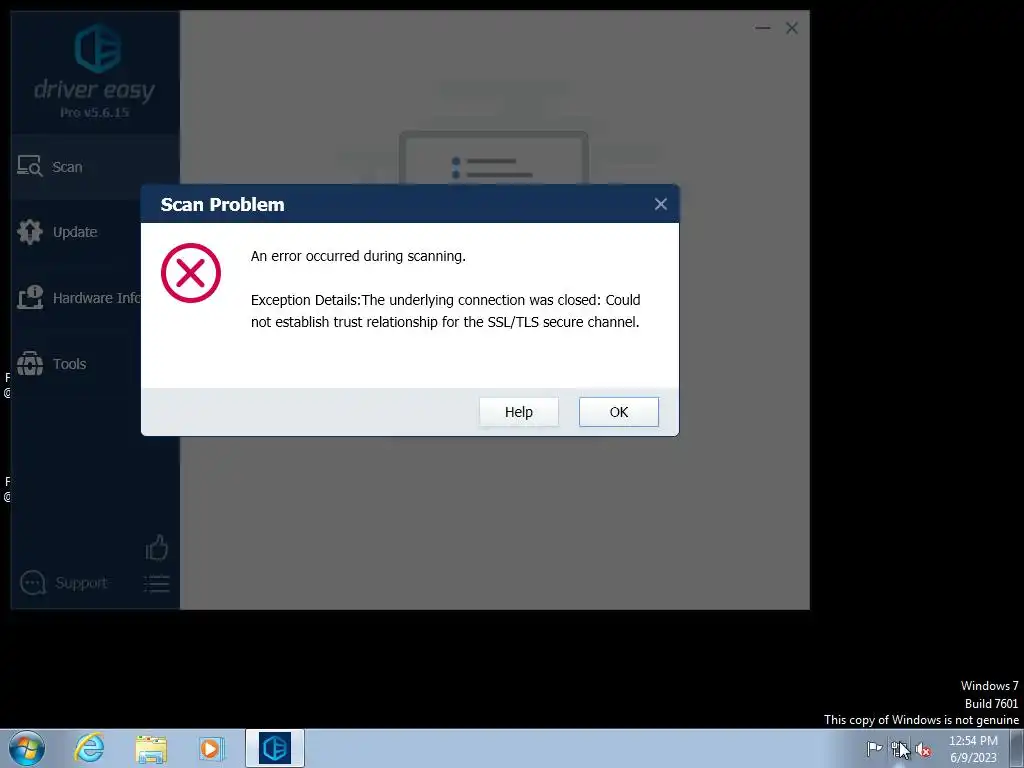Select Driver Easy taskbar button
Screen dimensions: 1024x768
275,748
